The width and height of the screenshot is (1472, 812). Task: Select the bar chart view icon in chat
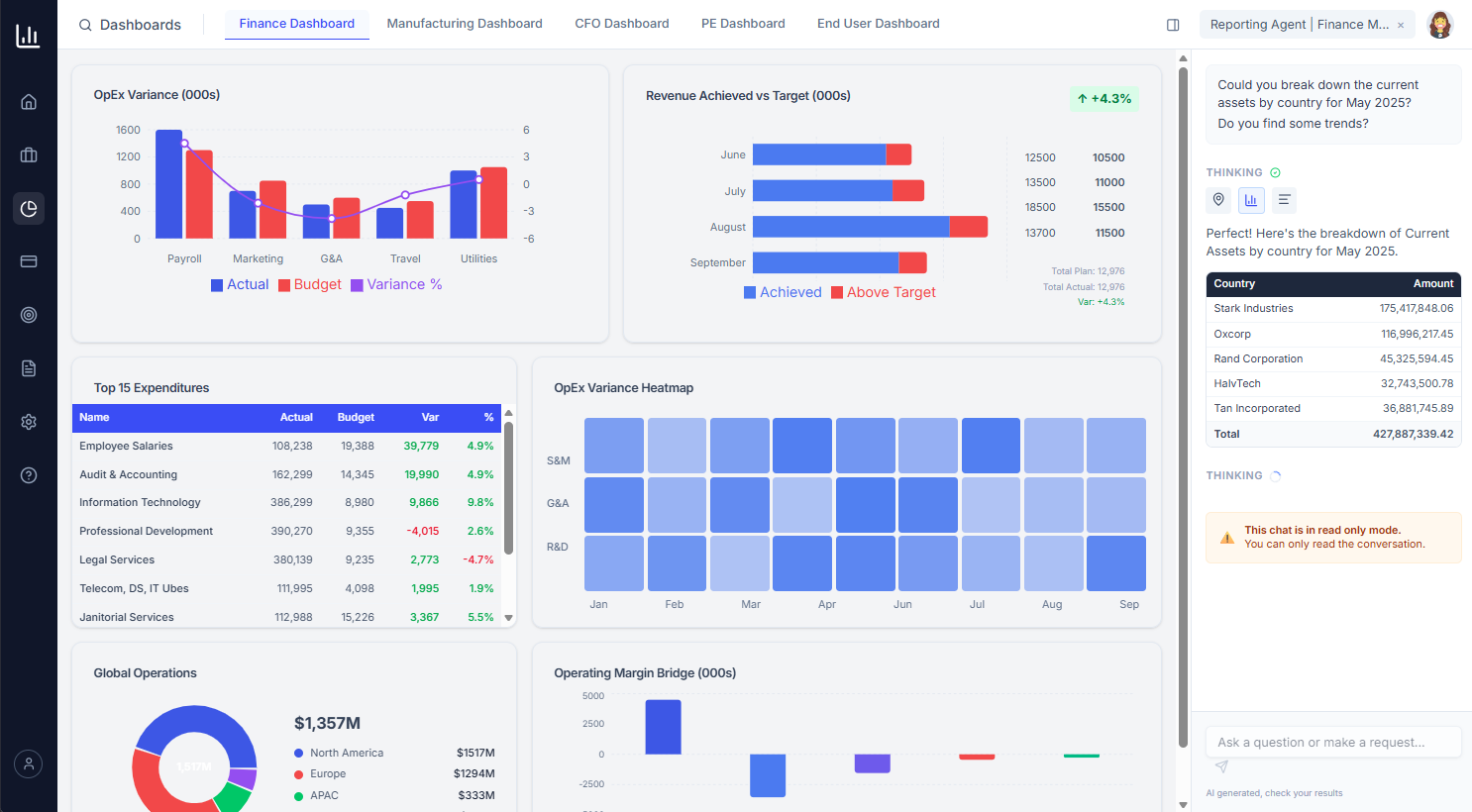tap(1251, 200)
